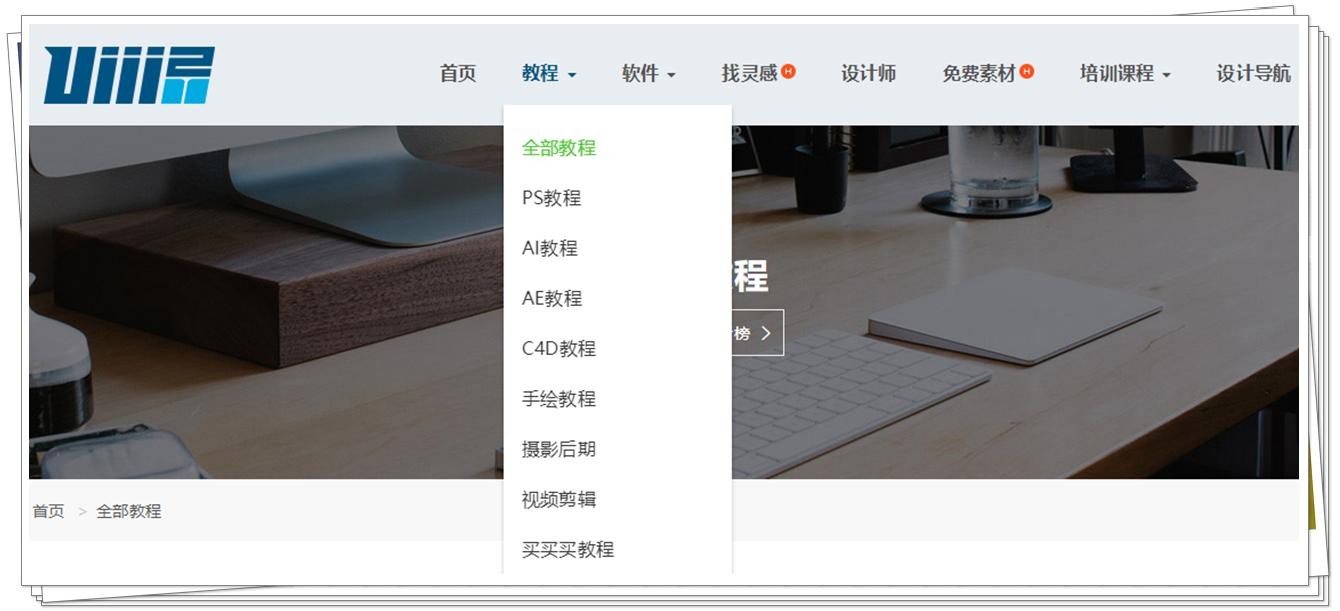Pick C4D教程 in the tutorial list

click(559, 348)
